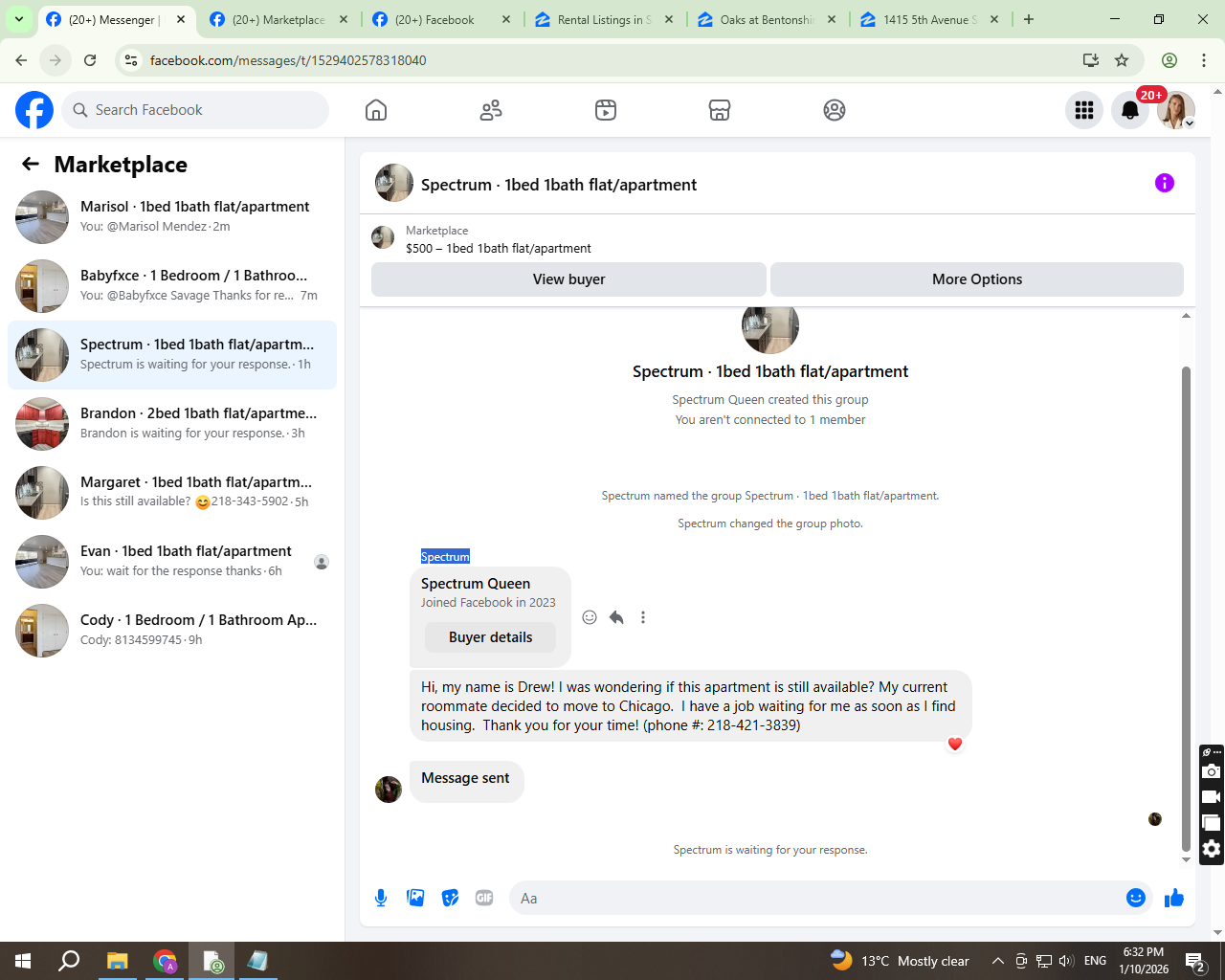1225x980 pixels.
Task: Close the Messenger browser tab
Action: tap(181, 19)
